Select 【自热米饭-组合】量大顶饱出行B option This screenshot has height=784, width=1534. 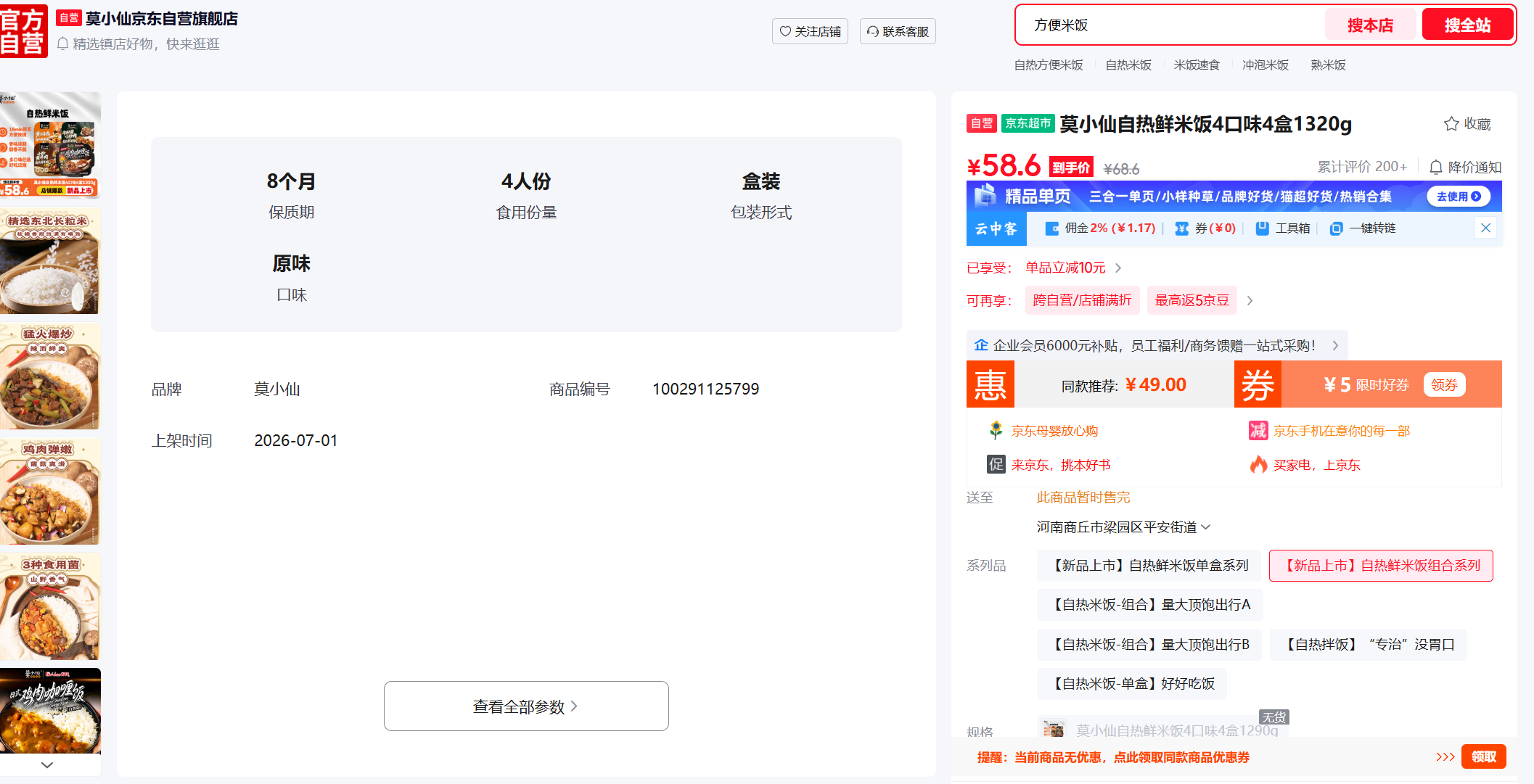[1149, 645]
